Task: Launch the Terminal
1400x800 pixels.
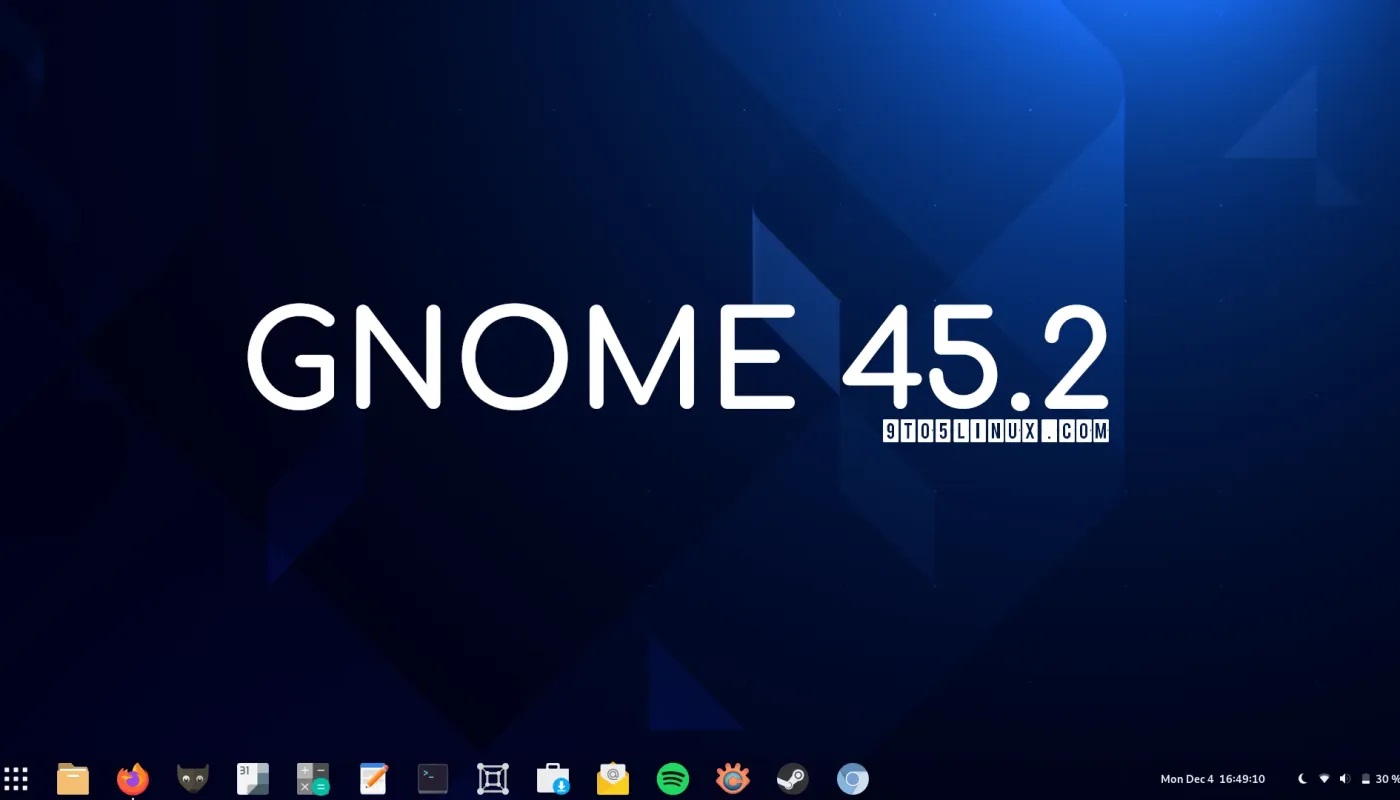Action: coord(433,779)
